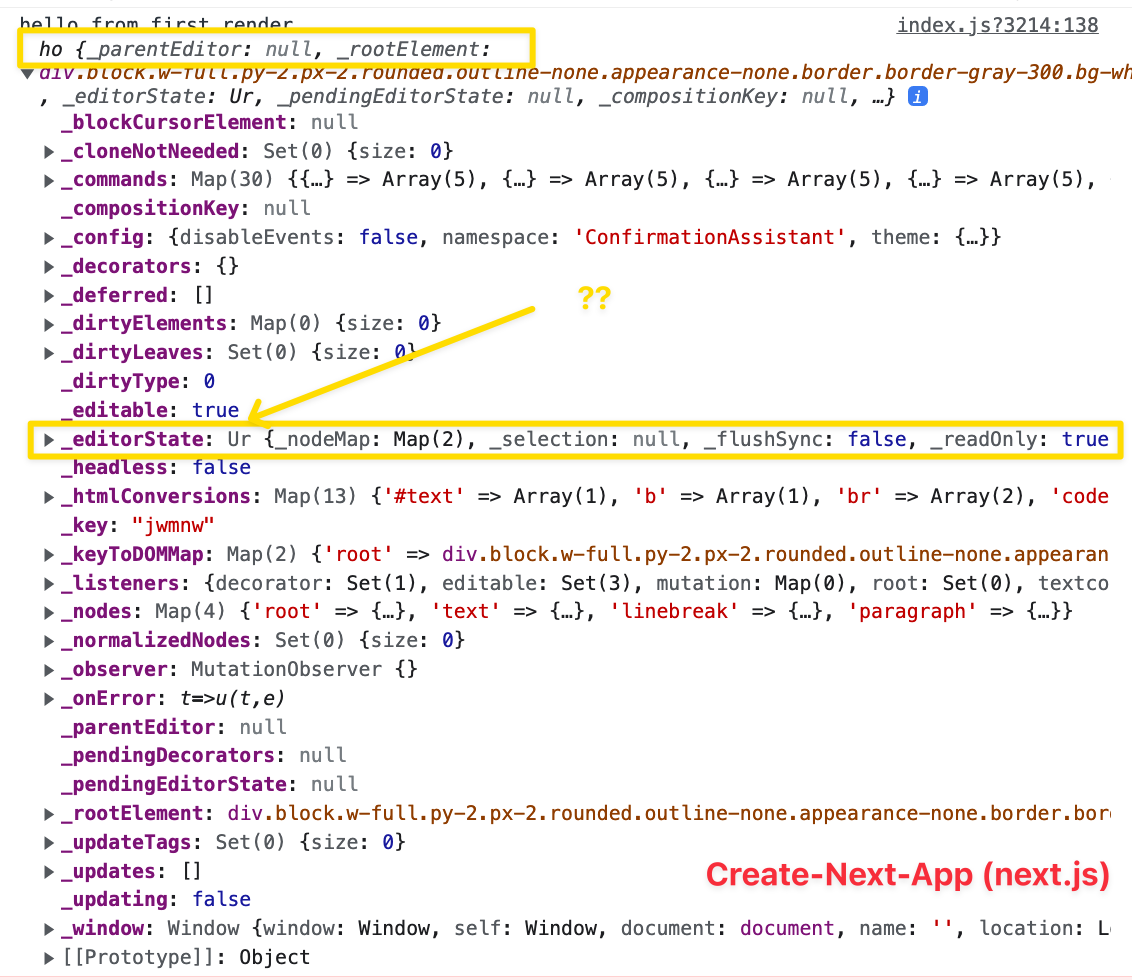Expand the _onError function entry
The image size is (1132, 980).
coord(48,698)
